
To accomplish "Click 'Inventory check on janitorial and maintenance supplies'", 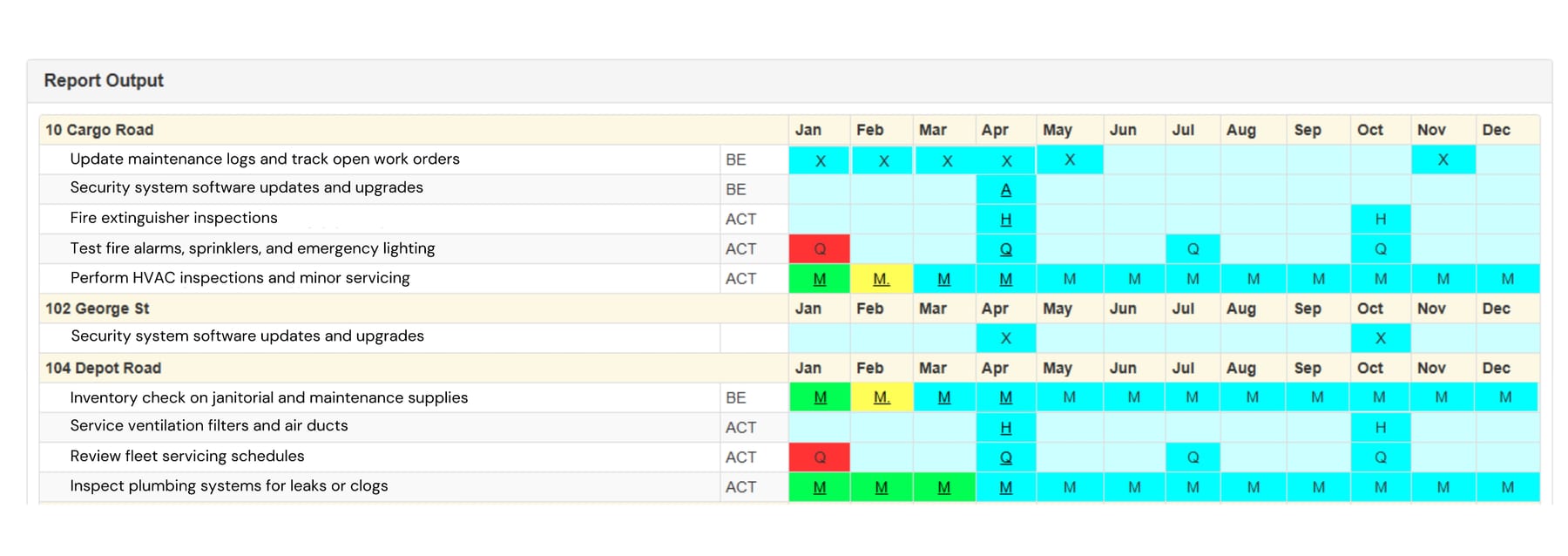I will coord(269,397).
